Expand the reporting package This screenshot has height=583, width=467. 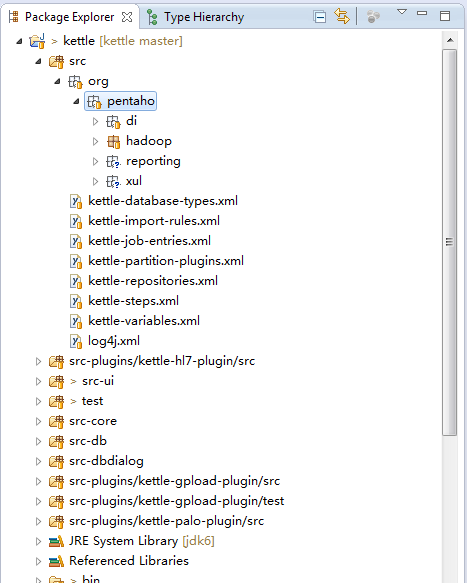point(95,161)
